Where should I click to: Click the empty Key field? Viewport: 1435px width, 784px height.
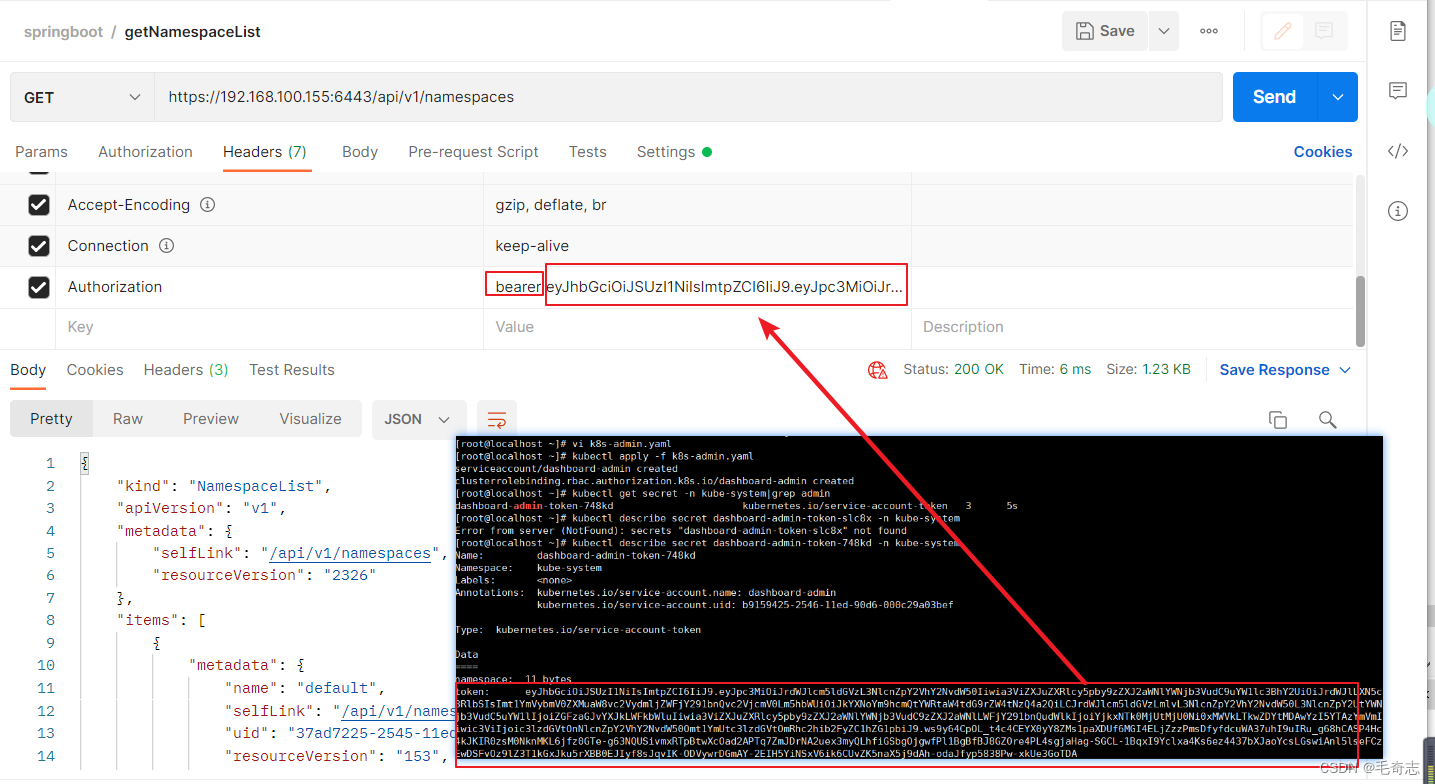click(x=269, y=328)
